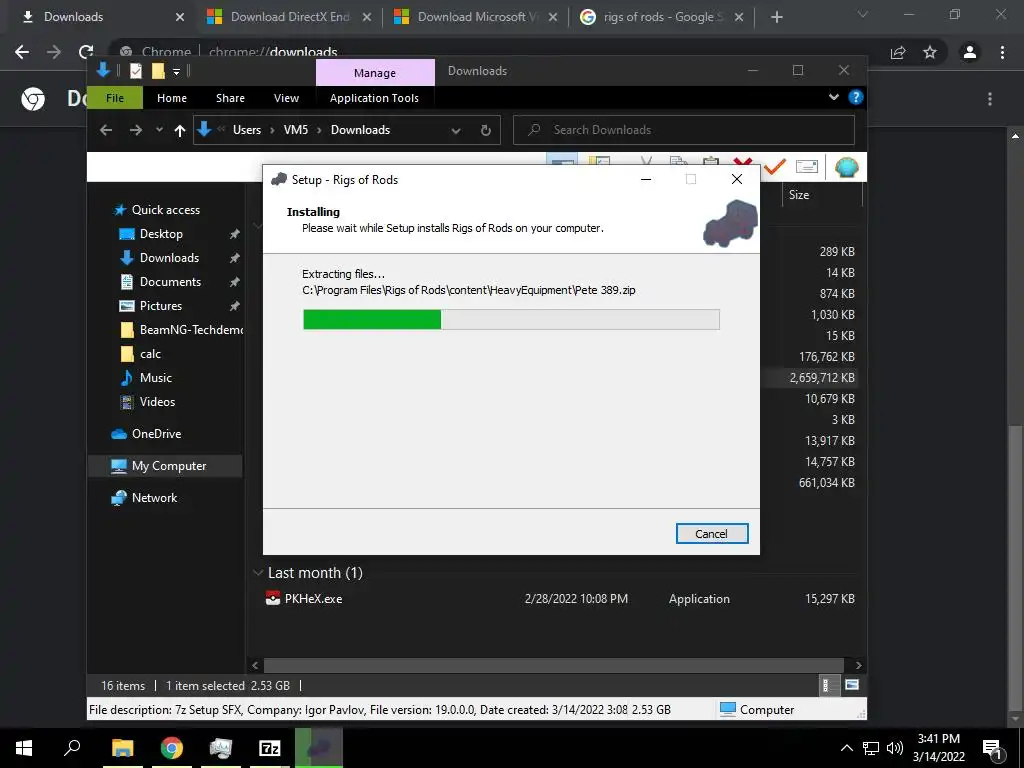Open File Explorer help question mark
1024x768 pixels.
point(856,97)
